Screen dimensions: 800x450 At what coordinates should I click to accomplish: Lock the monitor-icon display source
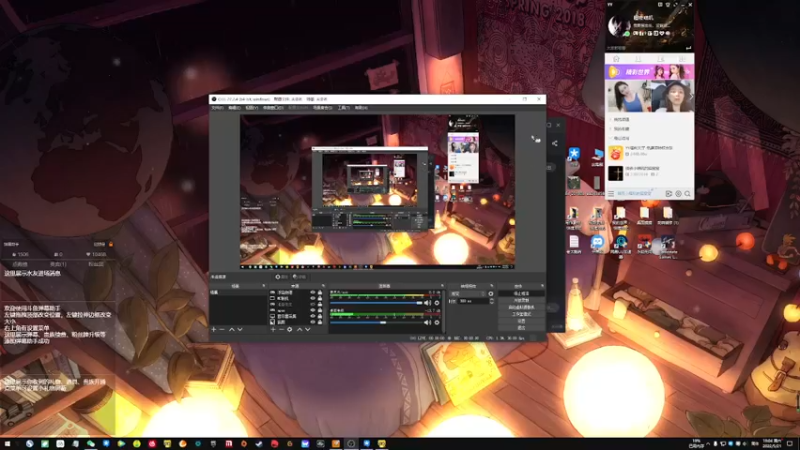click(320, 316)
